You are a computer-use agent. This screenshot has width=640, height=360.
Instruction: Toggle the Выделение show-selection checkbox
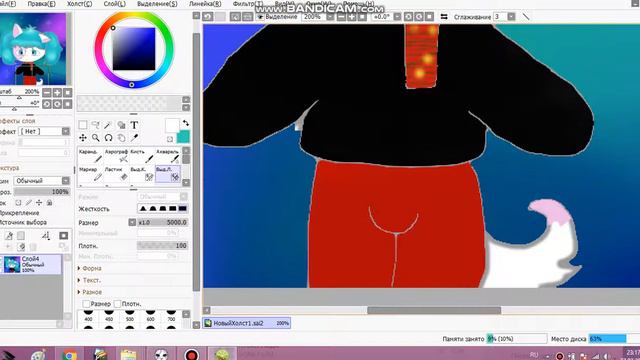point(260,17)
